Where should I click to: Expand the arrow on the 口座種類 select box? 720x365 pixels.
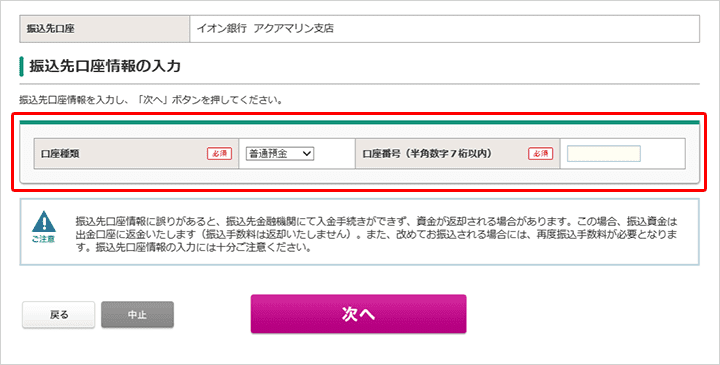click(307, 154)
